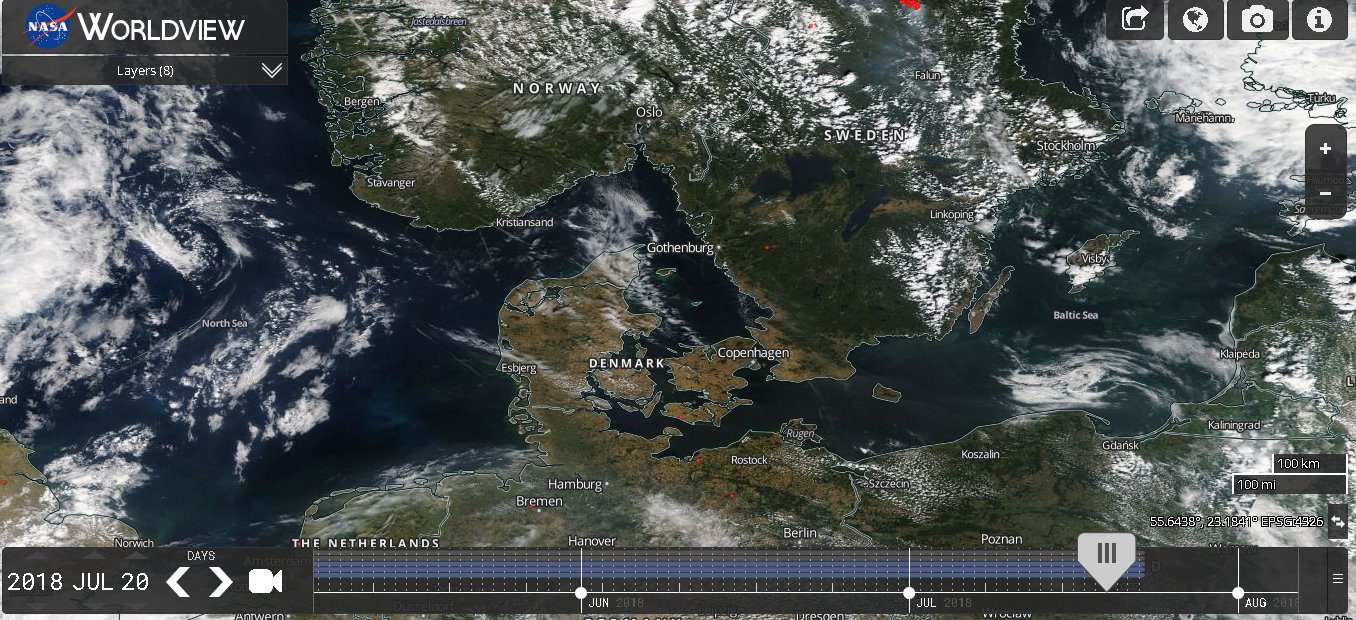1356x620 pixels.
Task: Click the Klaipeda map label
Action: tap(1239, 355)
